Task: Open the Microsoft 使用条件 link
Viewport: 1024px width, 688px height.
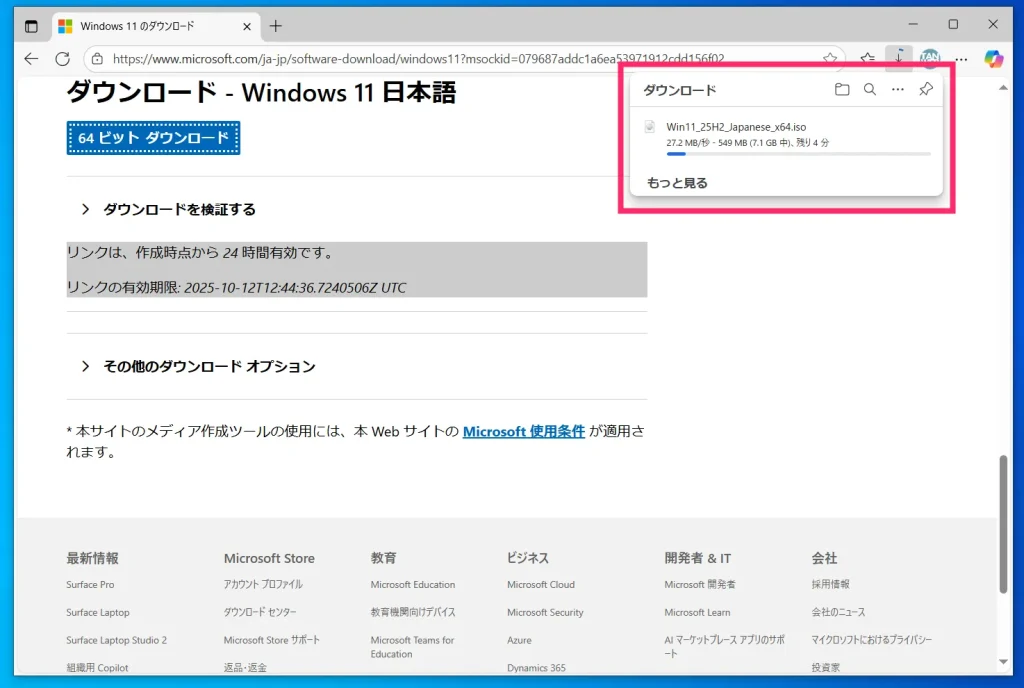Action: pyautogui.click(x=523, y=432)
